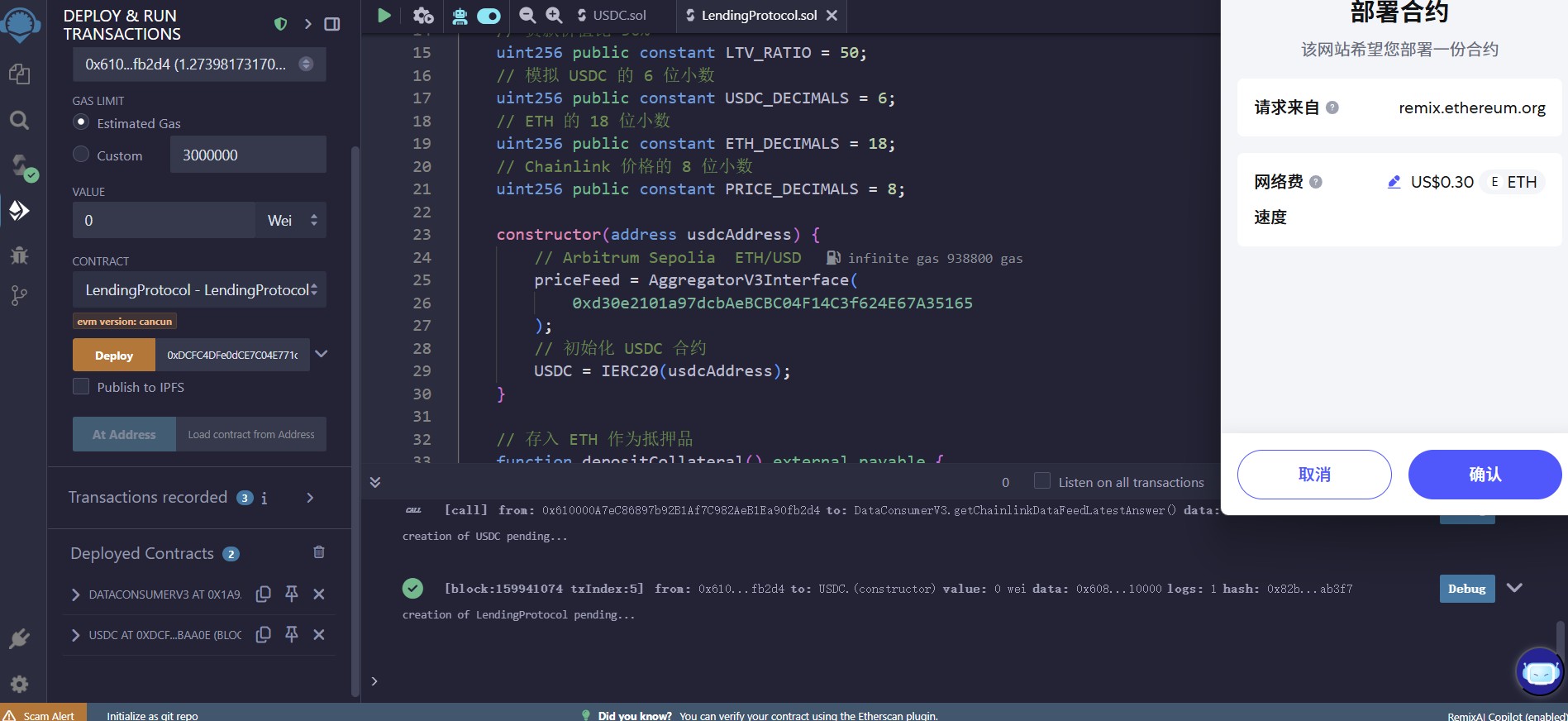Click the At Address button
This screenshot has width=1568, height=721.
[x=124, y=434]
